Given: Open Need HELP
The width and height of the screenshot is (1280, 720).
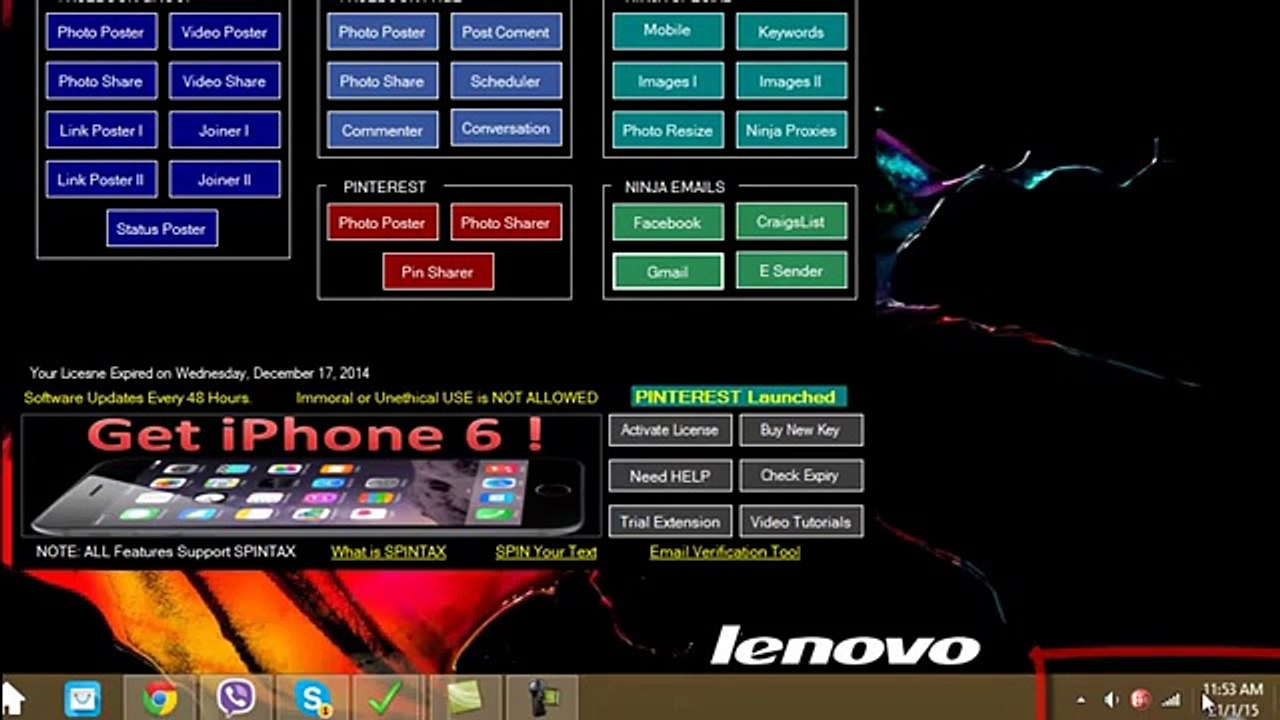Looking at the screenshot, I should pyautogui.click(x=670, y=476).
